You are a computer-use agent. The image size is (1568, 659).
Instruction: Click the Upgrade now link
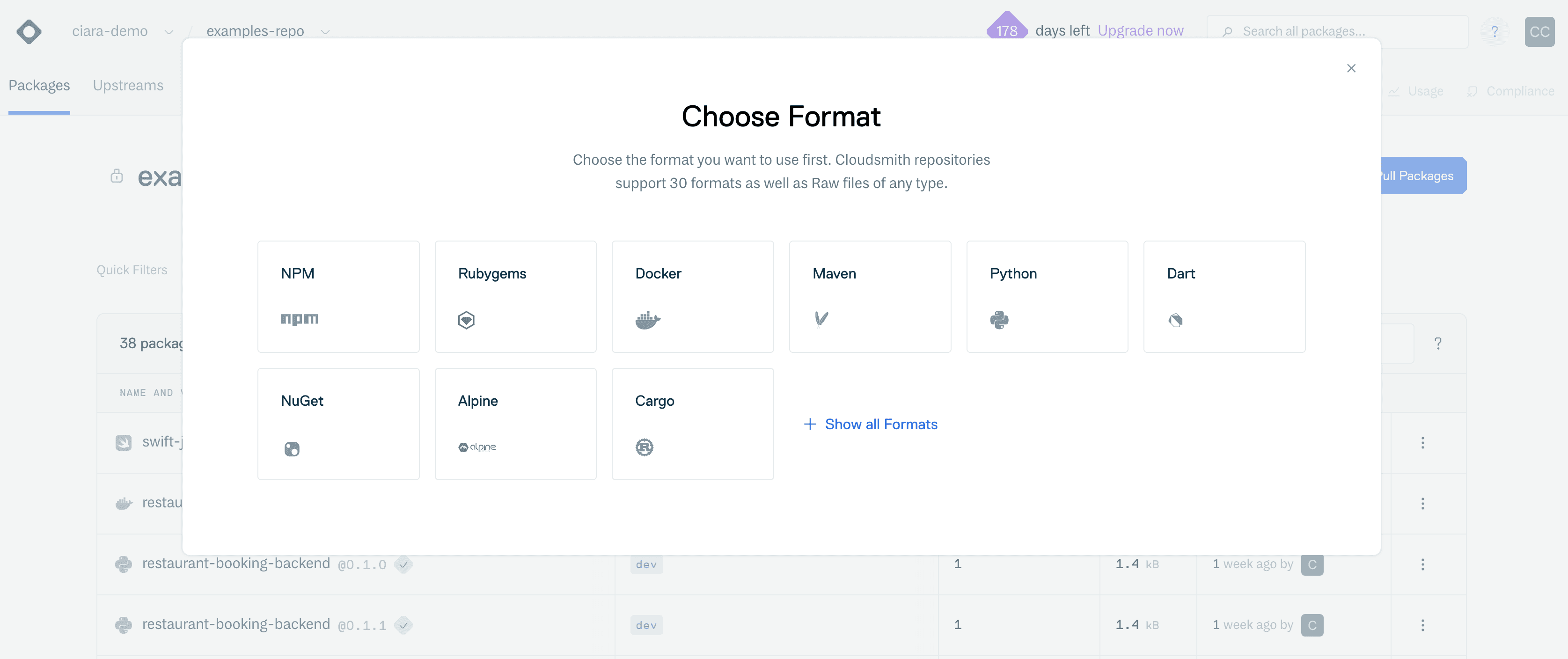coord(1140,31)
